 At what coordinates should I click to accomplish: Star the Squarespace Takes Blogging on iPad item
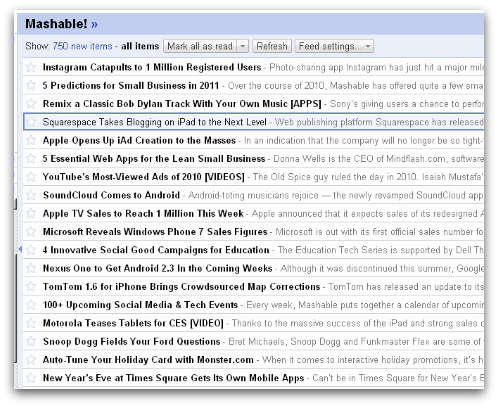(31, 122)
